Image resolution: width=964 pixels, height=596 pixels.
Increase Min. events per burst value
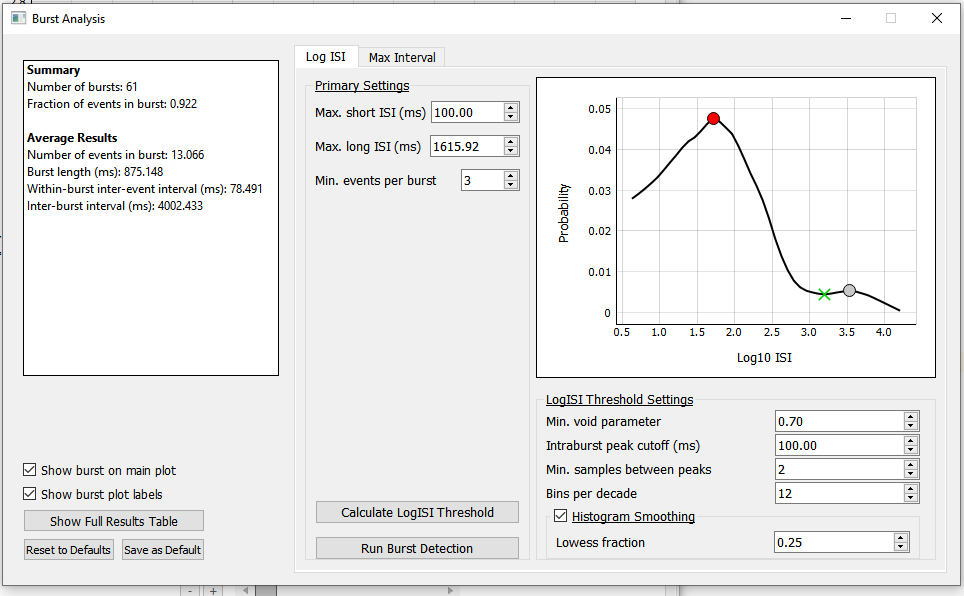[x=510, y=176]
